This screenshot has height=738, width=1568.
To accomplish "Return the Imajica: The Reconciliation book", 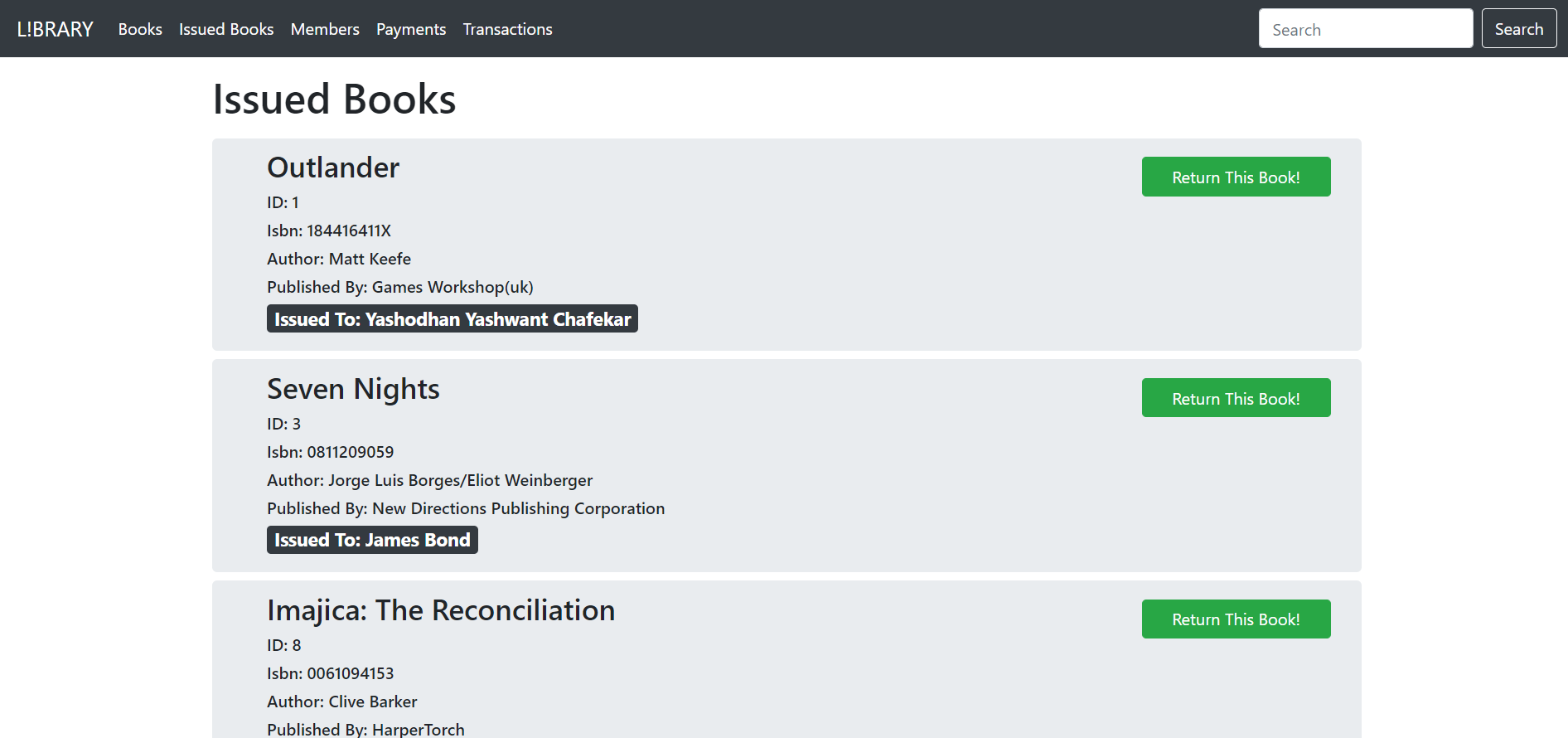I will 1236,619.
